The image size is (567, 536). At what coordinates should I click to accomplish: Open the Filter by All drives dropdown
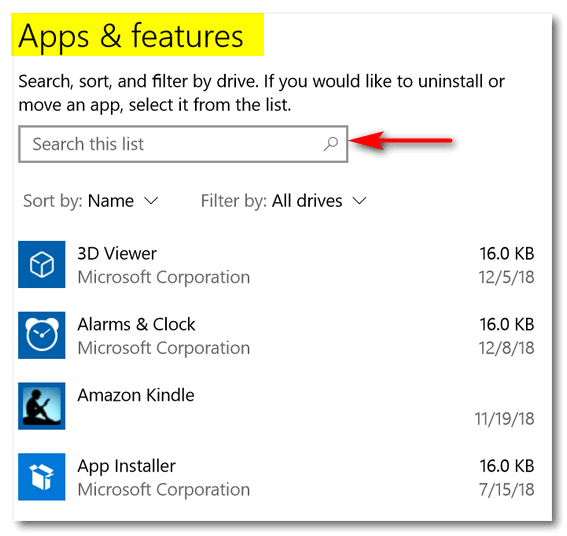(284, 201)
